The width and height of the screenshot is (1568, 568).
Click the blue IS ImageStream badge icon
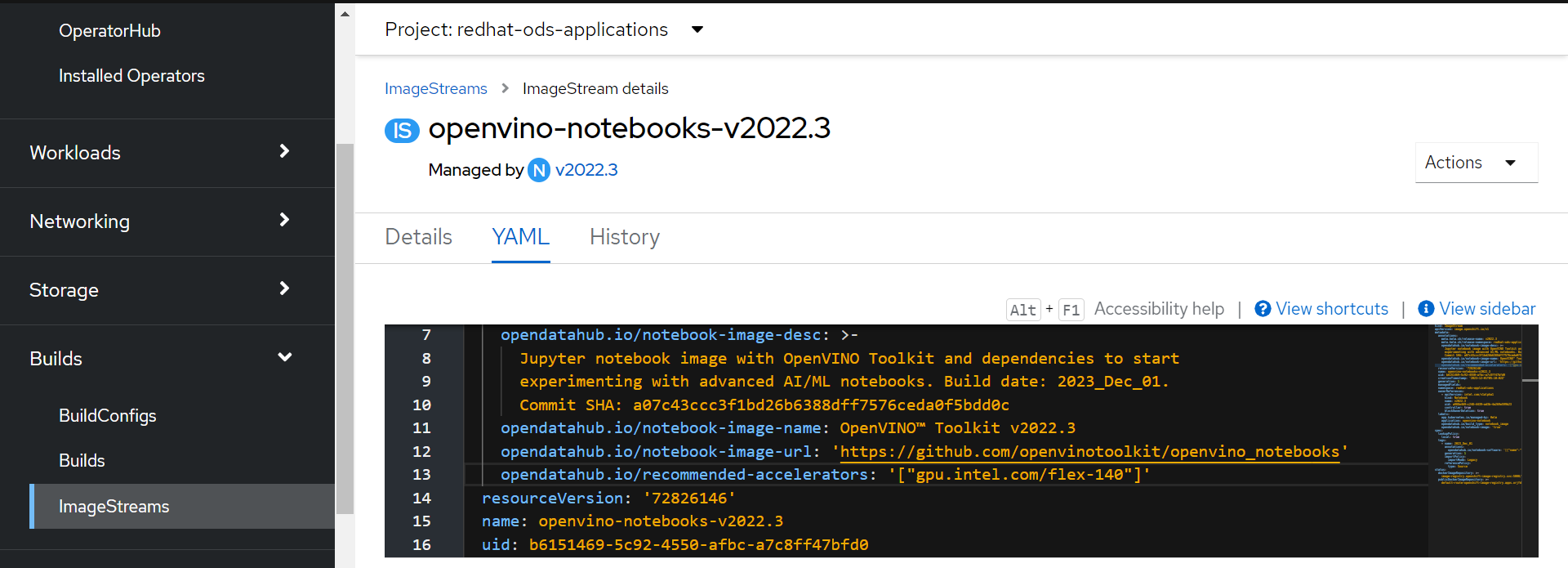[x=402, y=131]
